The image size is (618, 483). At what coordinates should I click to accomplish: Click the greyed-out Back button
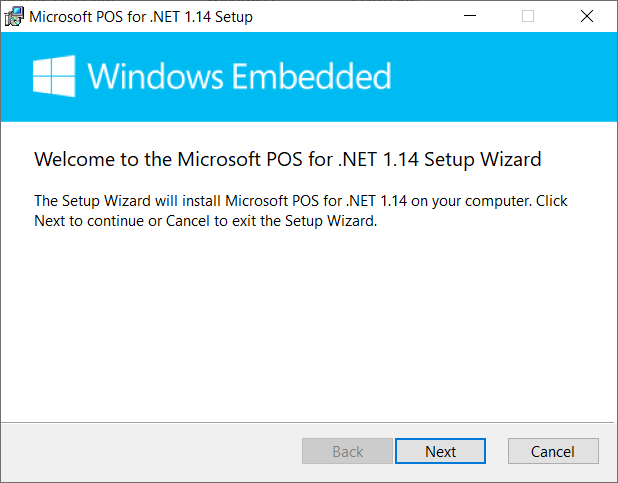pos(347,452)
